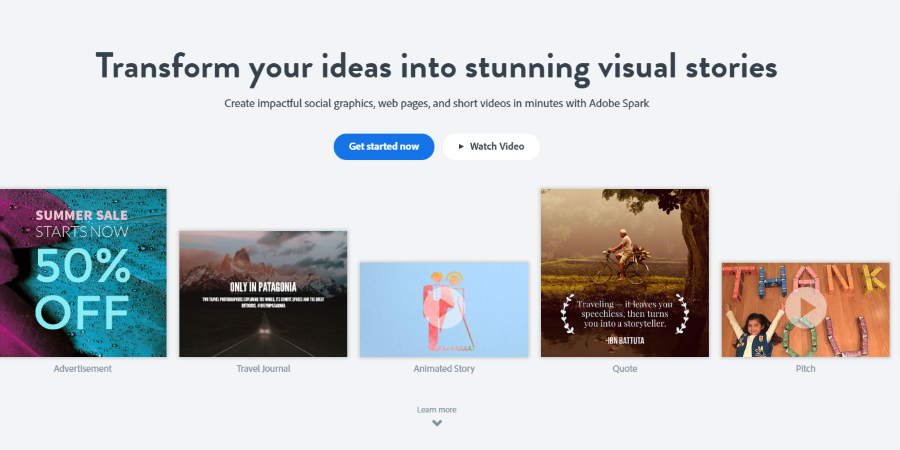Open the Only in Patagonia thumbnail

pyautogui.click(x=263, y=293)
